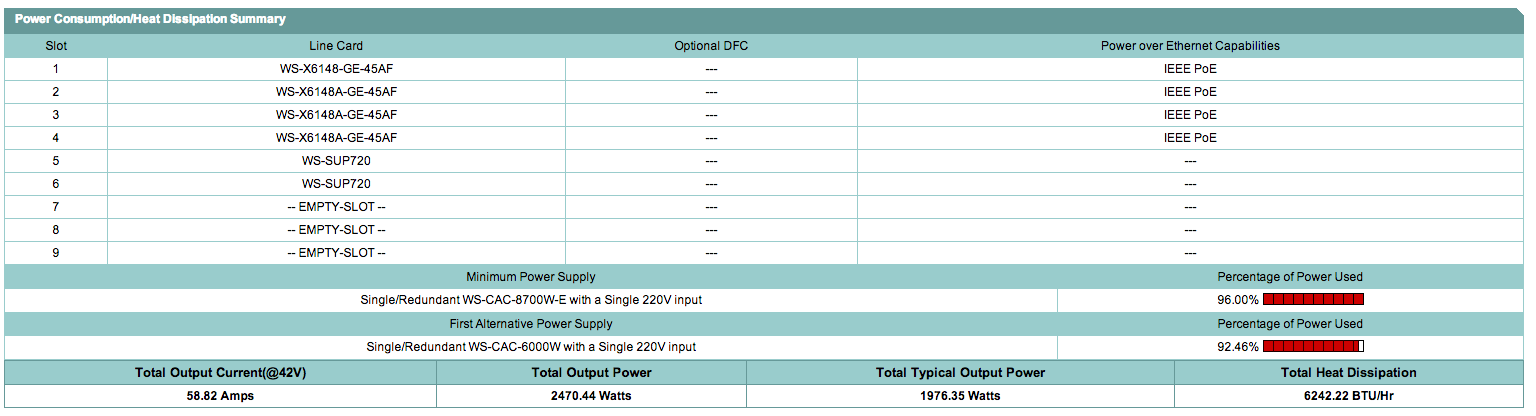Select the First Alternative Power Supply heading
Image resolution: width=1536 pixels, height=416 pixels.
click(x=530, y=324)
